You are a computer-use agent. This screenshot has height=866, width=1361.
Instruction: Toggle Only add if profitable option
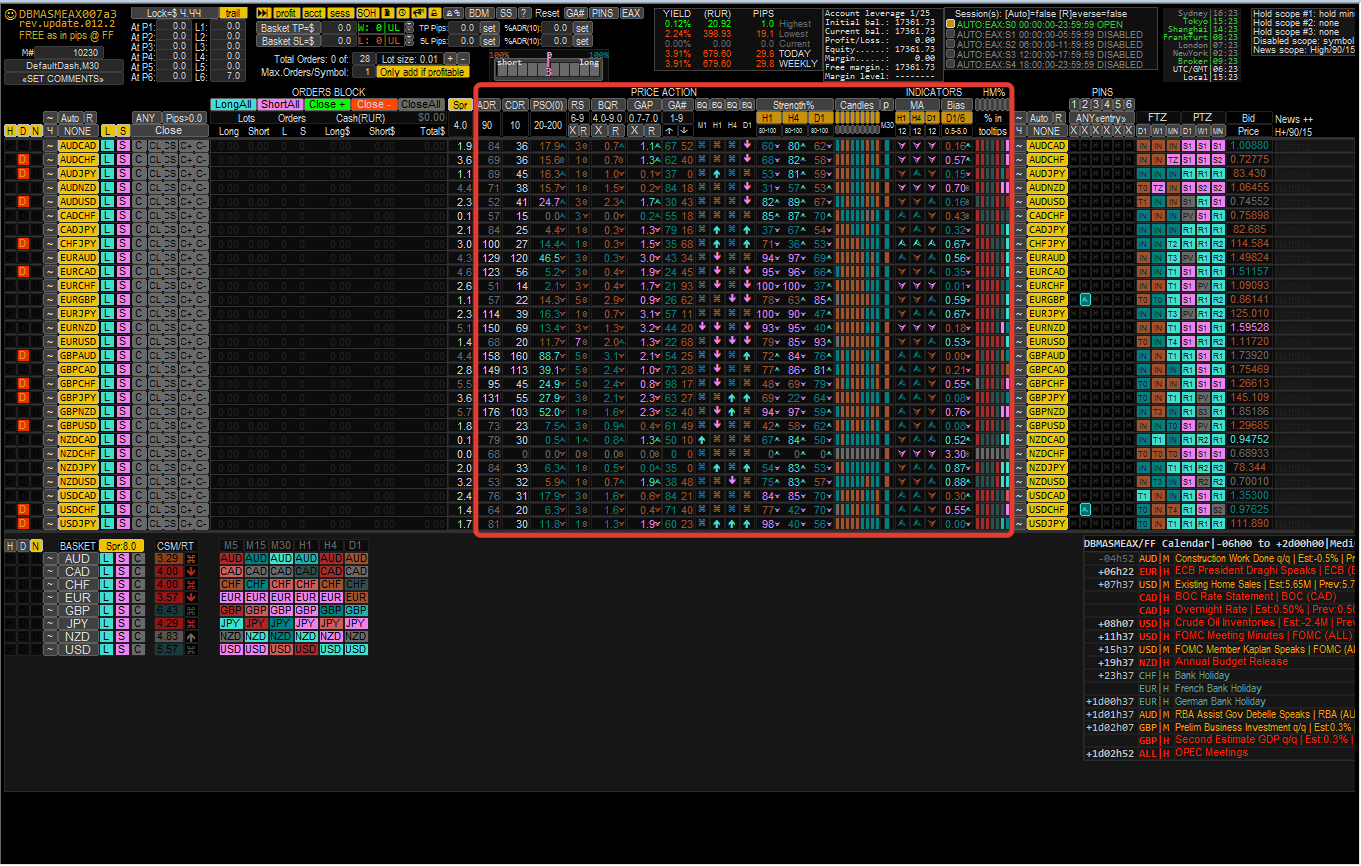(x=422, y=72)
